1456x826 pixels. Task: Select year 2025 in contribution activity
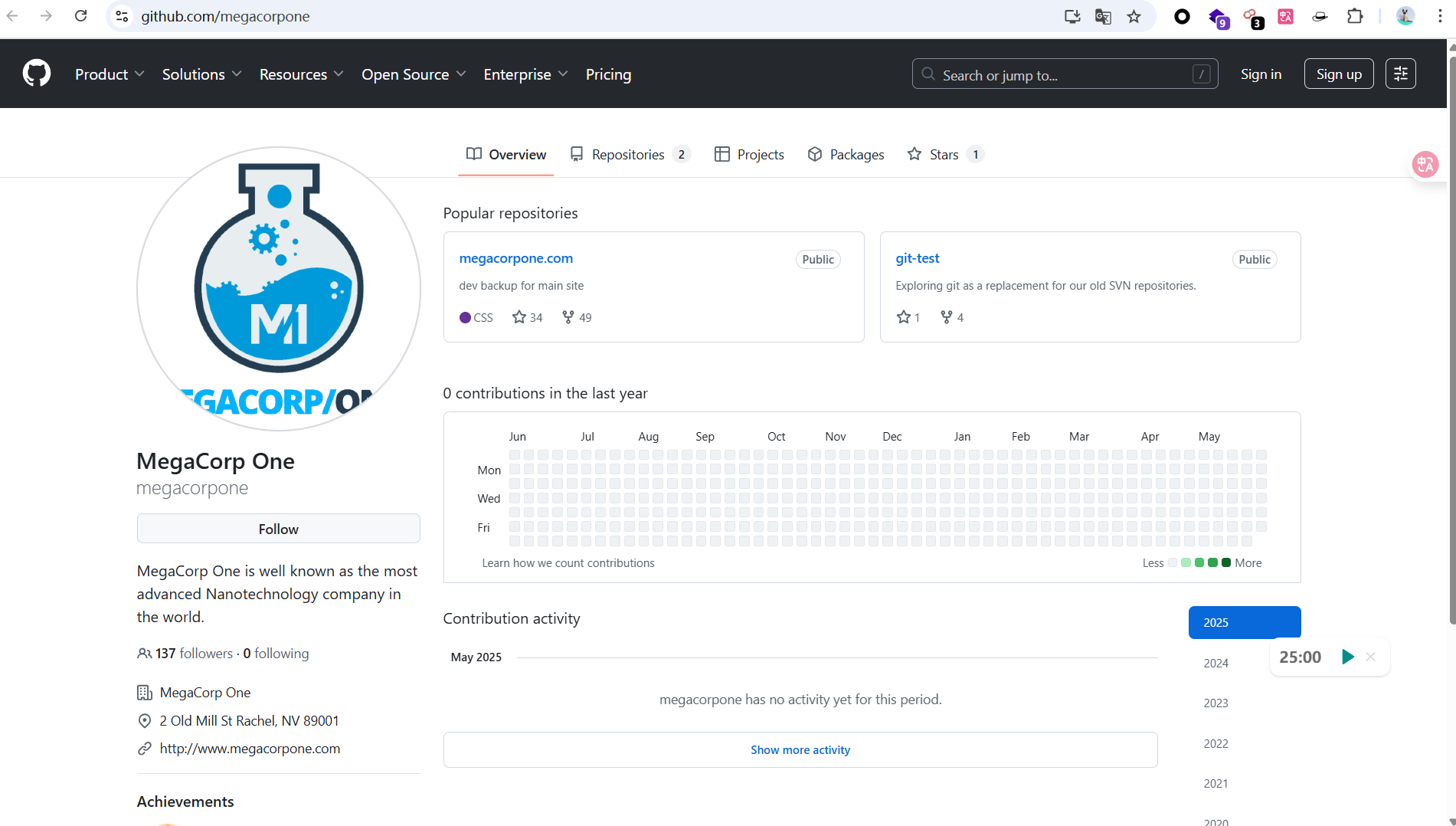[1245, 622]
